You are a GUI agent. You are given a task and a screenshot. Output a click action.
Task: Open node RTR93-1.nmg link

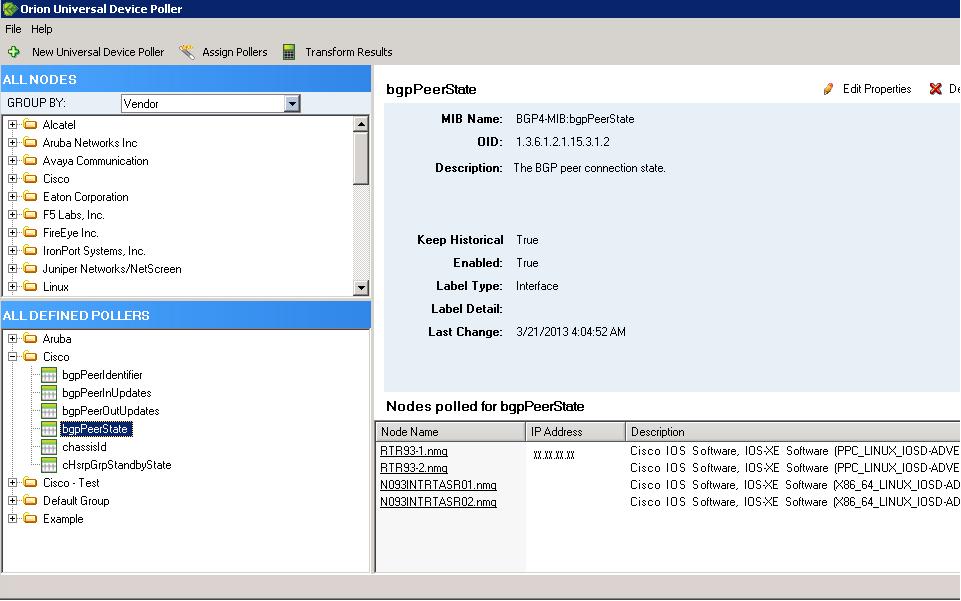coord(414,451)
